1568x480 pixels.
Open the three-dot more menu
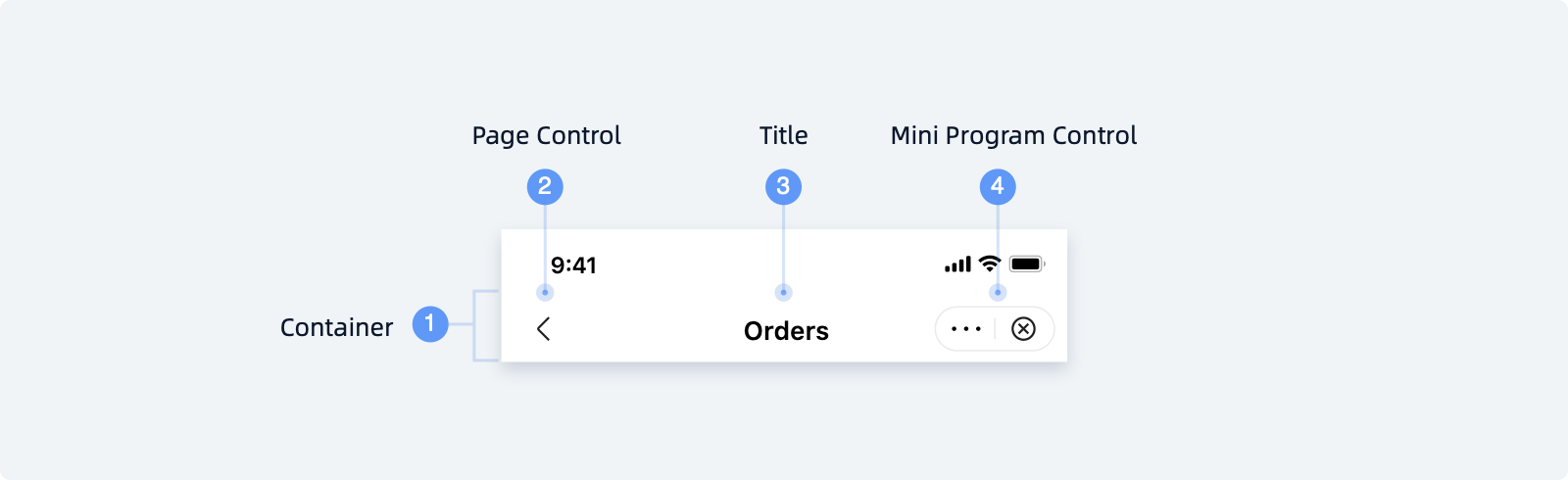coord(966,329)
